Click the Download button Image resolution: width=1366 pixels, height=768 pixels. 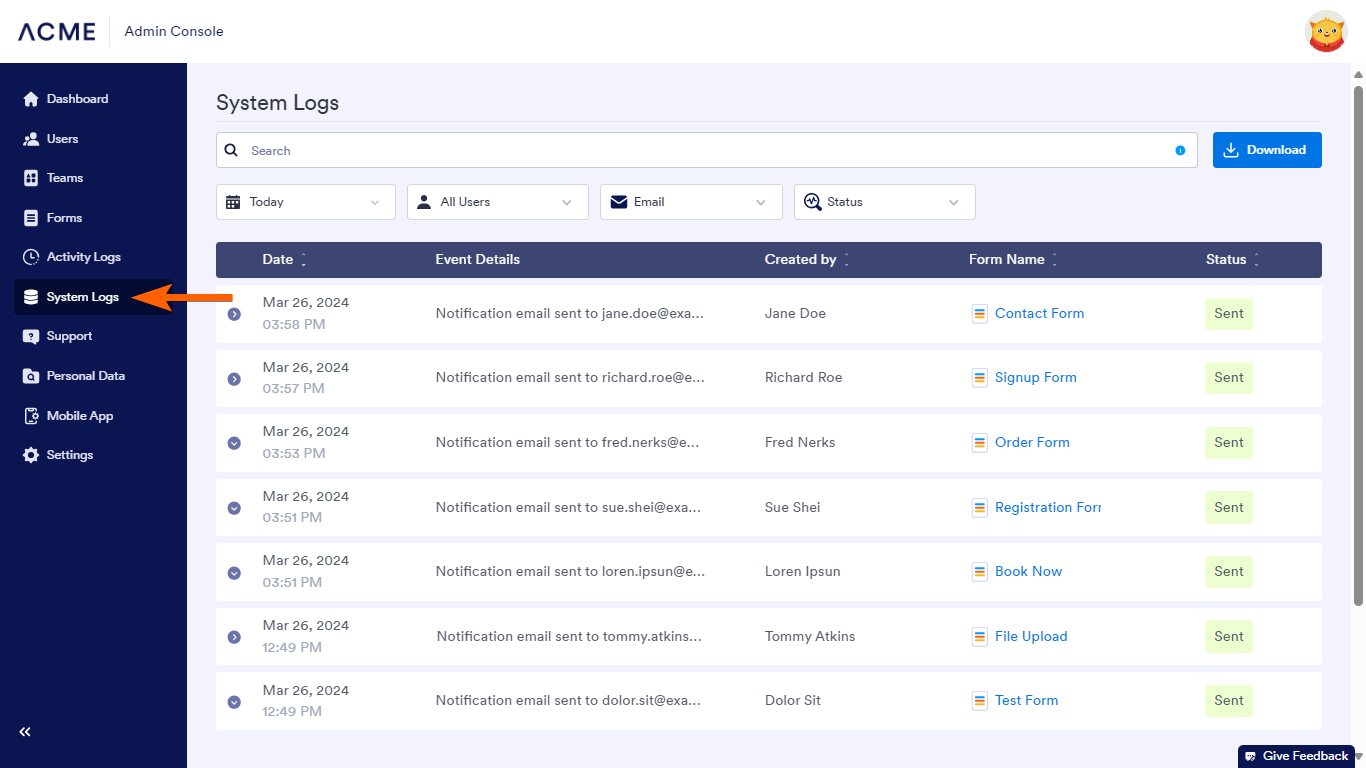click(1266, 150)
